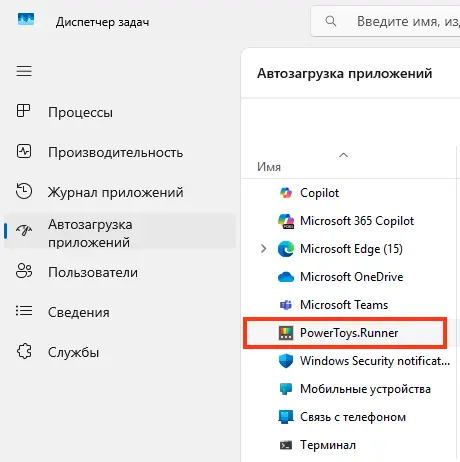460x462 pixels.
Task: Click the Сведения list icon
Action: (x=24, y=311)
